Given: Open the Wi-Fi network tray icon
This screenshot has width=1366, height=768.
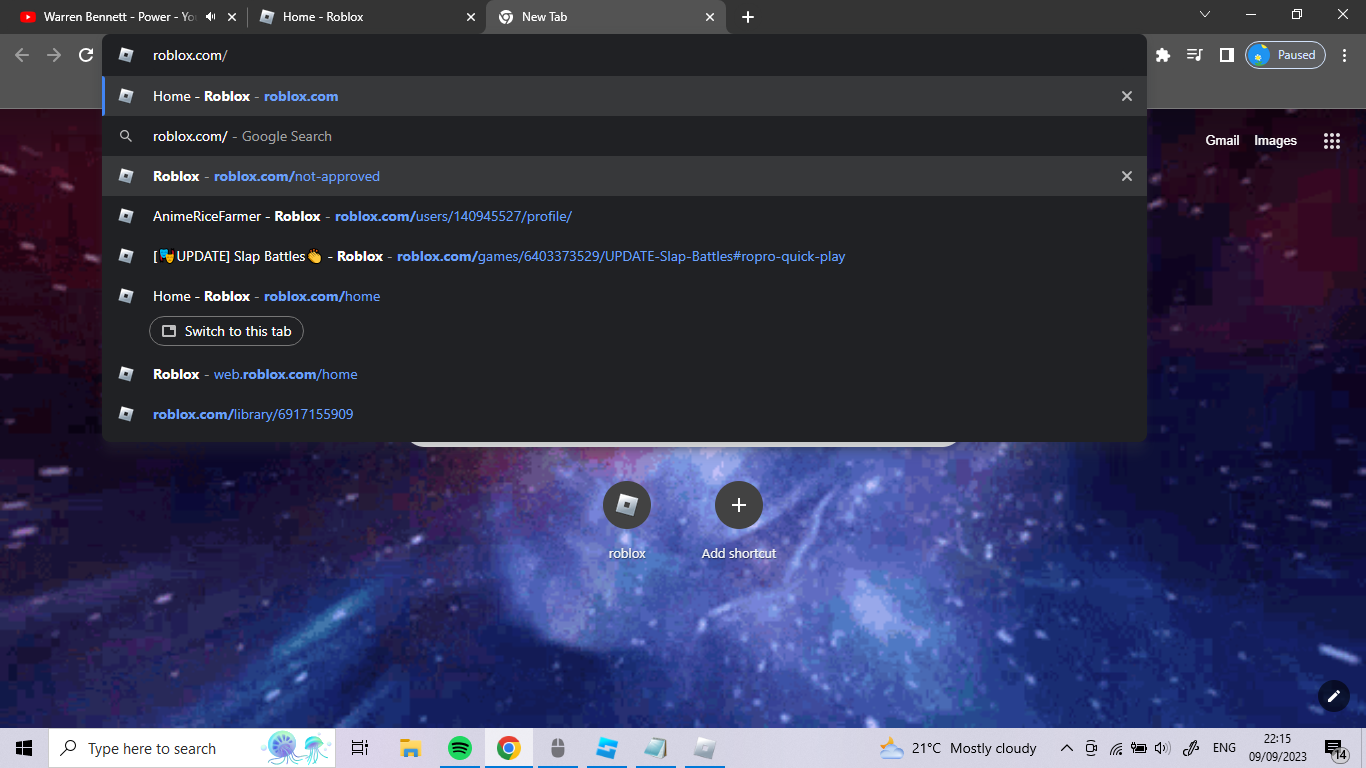Looking at the screenshot, I should pyautogui.click(x=1116, y=748).
